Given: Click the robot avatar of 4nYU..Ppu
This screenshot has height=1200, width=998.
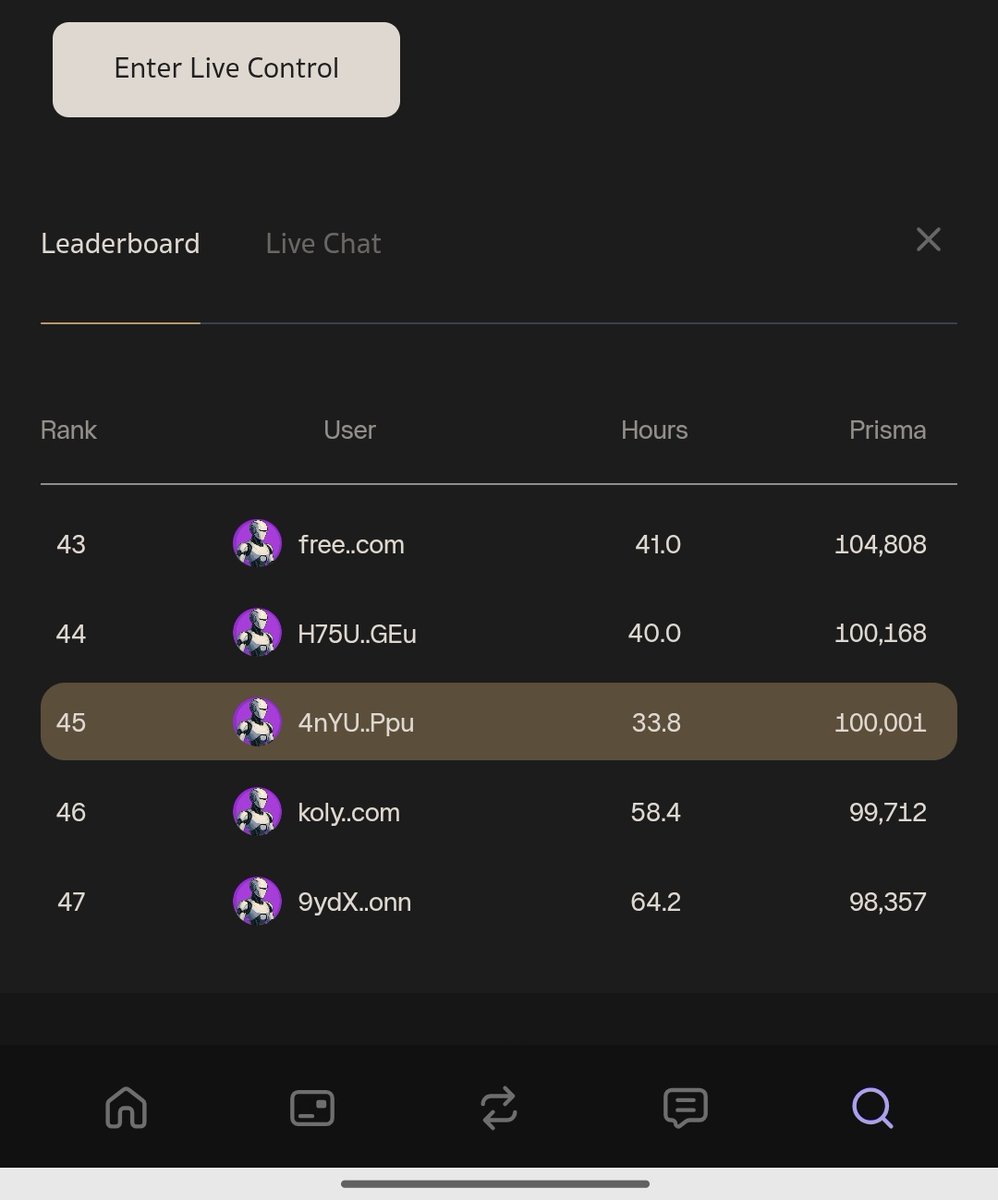Looking at the screenshot, I should pos(257,722).
